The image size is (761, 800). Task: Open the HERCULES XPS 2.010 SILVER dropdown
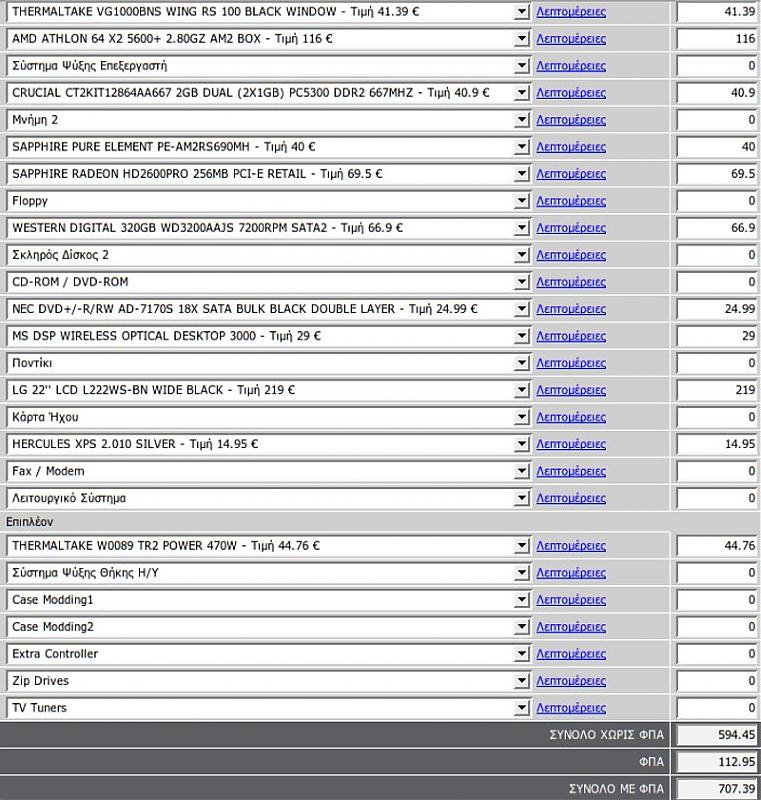[268, 444]
